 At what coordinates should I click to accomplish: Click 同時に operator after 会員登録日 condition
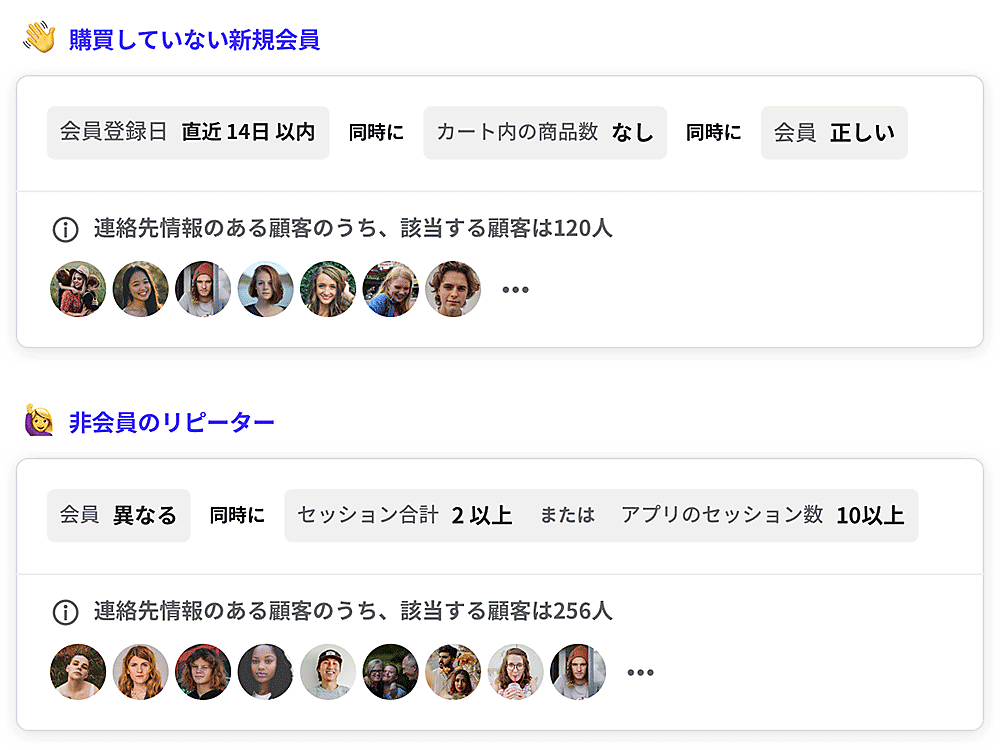(376, 132)
